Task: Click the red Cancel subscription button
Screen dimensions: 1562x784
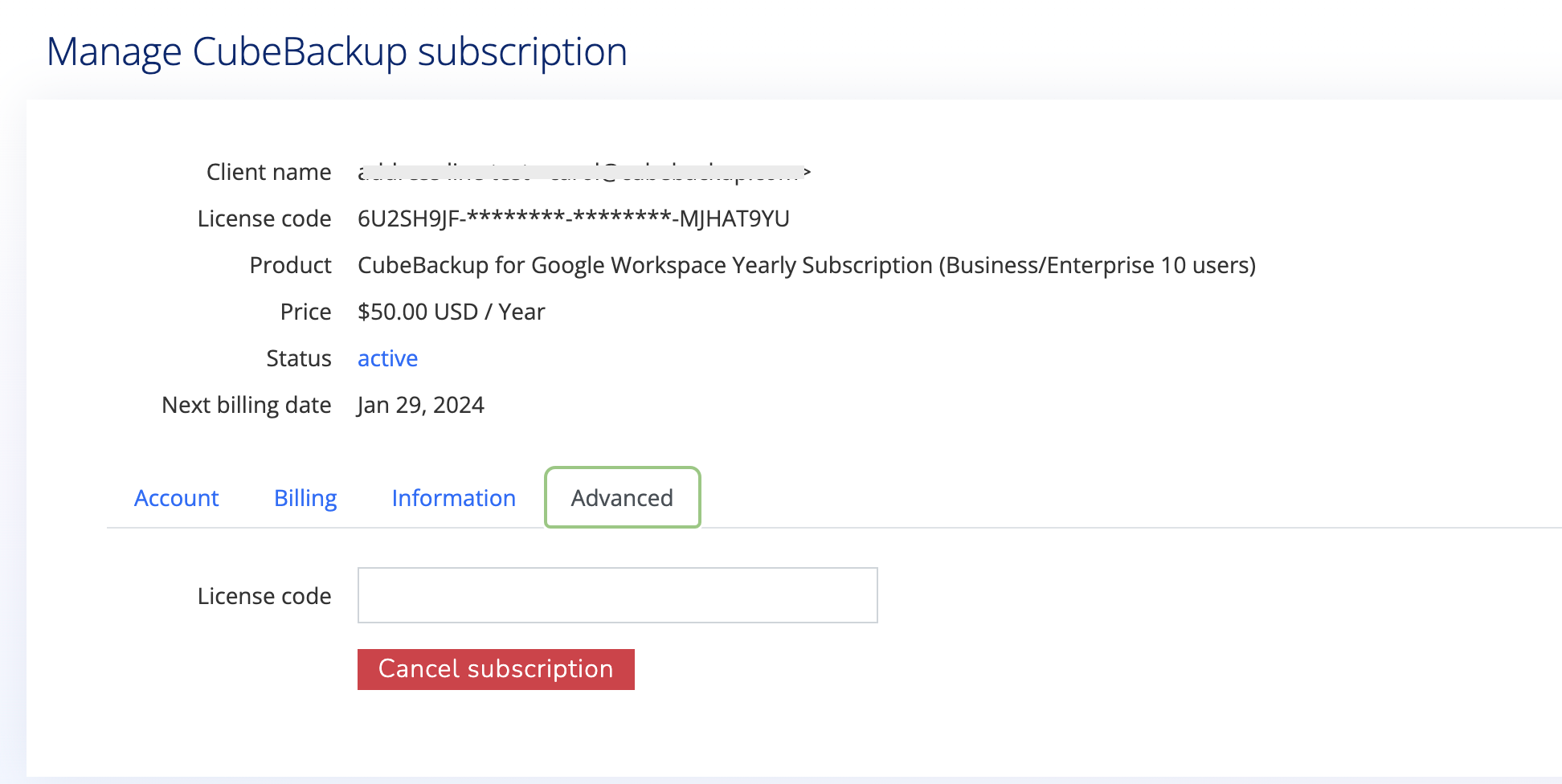Action: point(496,669)
